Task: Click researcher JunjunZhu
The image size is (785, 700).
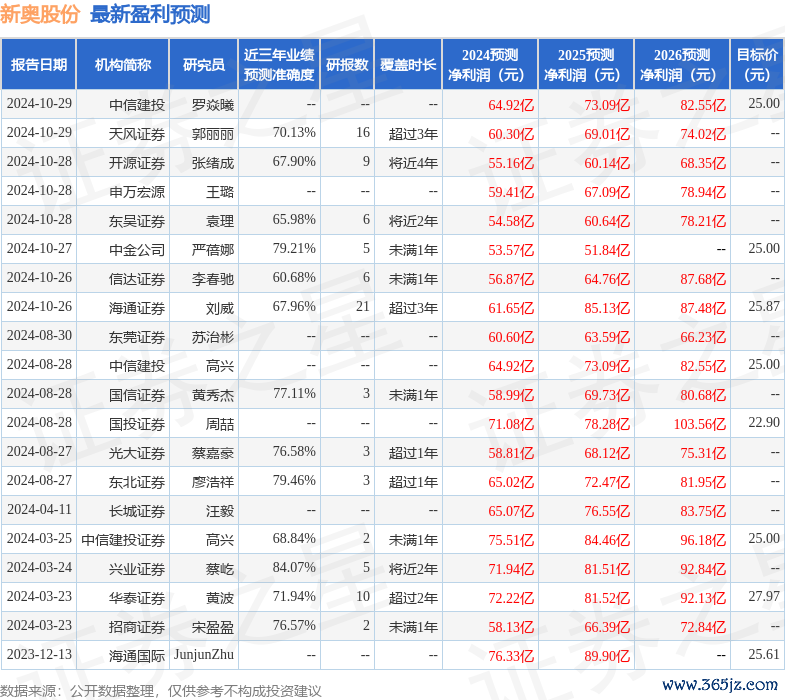Action: click(x=204, y=655)
